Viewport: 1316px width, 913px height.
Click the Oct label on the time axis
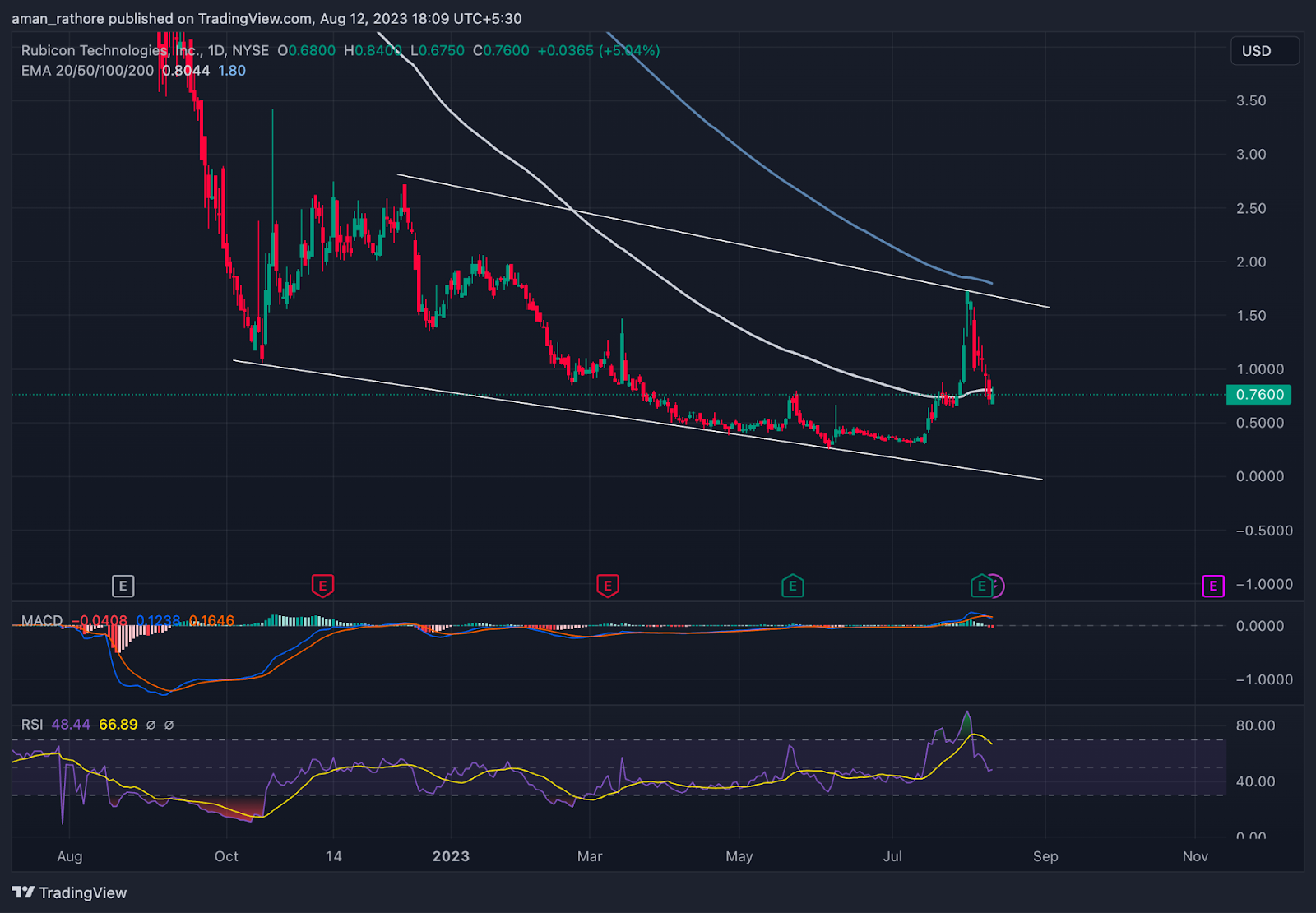[226, 856]
